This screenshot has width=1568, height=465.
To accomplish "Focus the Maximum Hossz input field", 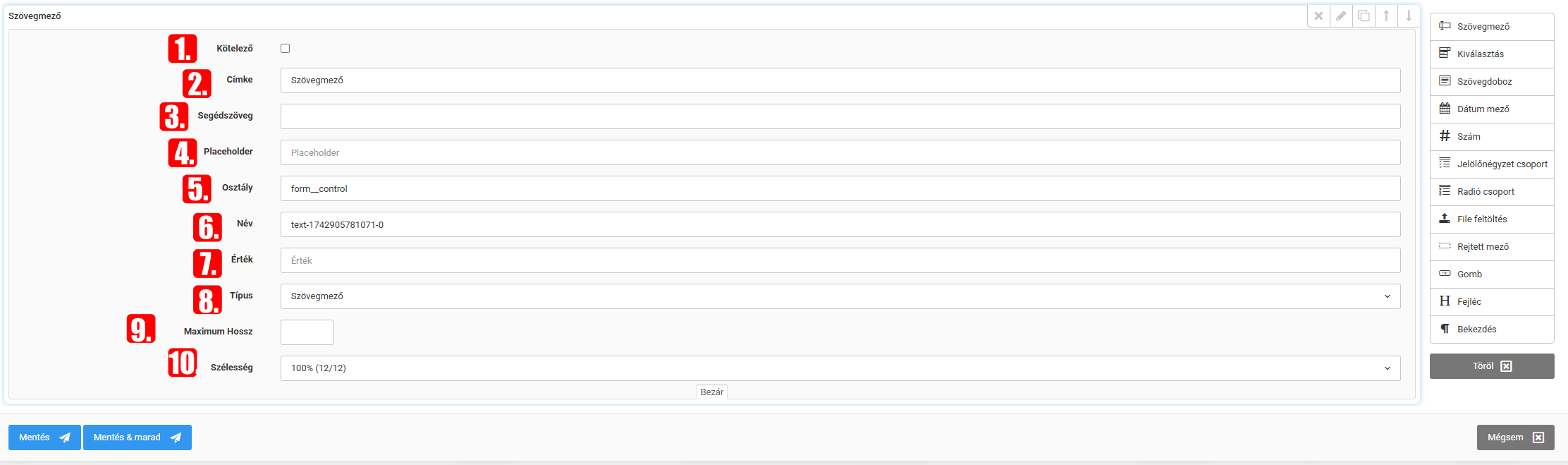I will point(307,332).
